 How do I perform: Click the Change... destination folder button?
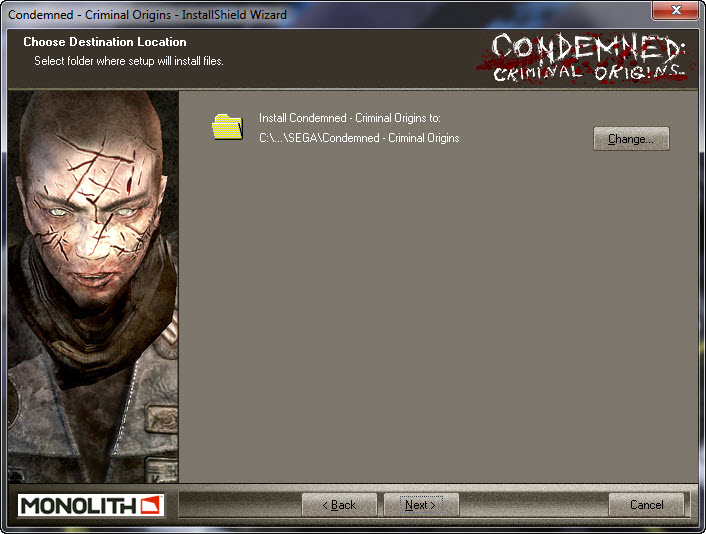tap(631, 139)
